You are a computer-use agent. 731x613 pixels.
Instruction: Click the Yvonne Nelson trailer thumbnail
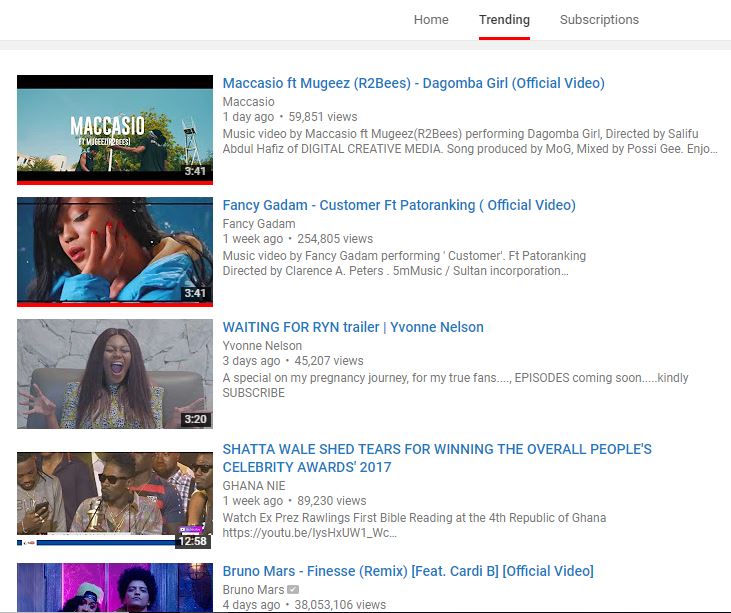(x=115, y=374)
